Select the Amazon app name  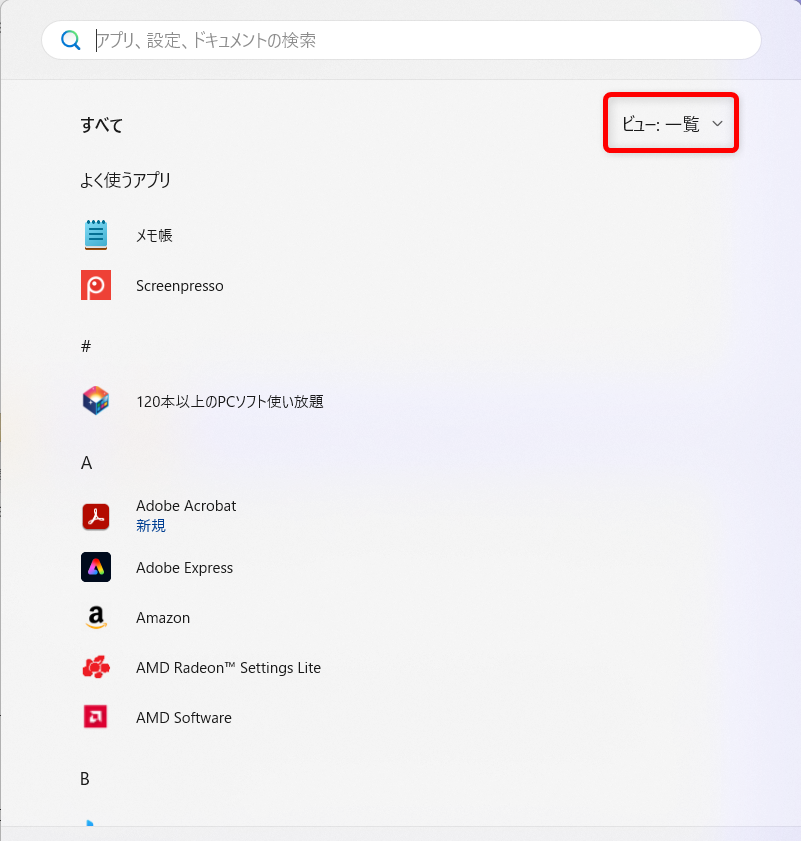[x=163, y=618]
